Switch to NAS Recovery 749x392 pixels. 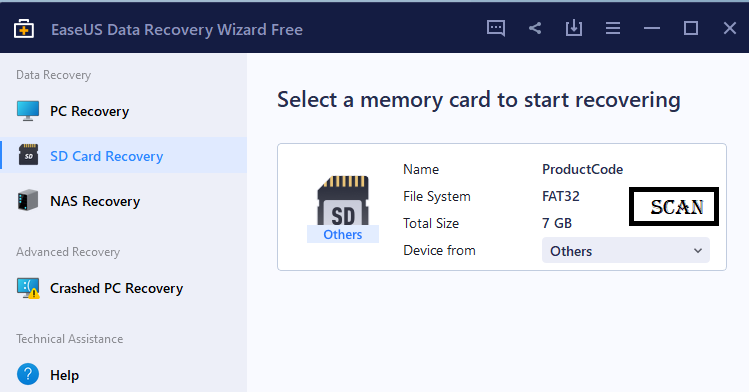point(123,201)
